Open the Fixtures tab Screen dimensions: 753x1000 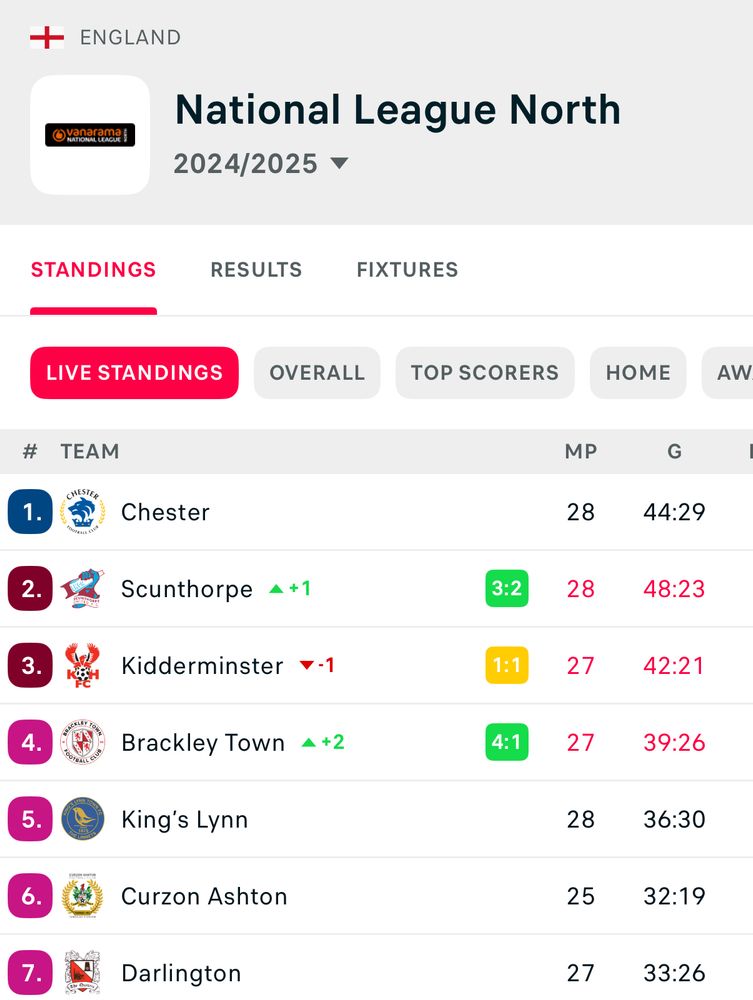pos(407,270)
